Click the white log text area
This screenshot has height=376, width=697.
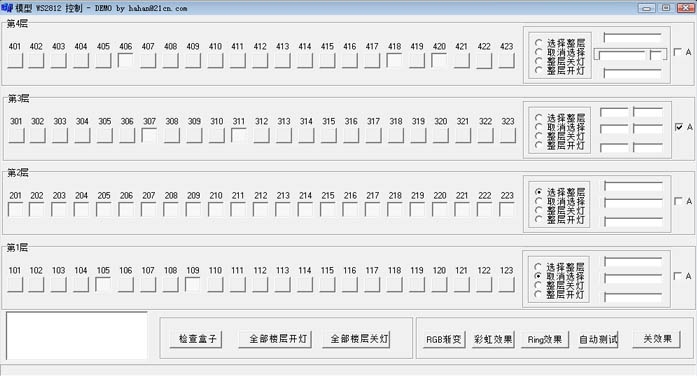point(76,336)
